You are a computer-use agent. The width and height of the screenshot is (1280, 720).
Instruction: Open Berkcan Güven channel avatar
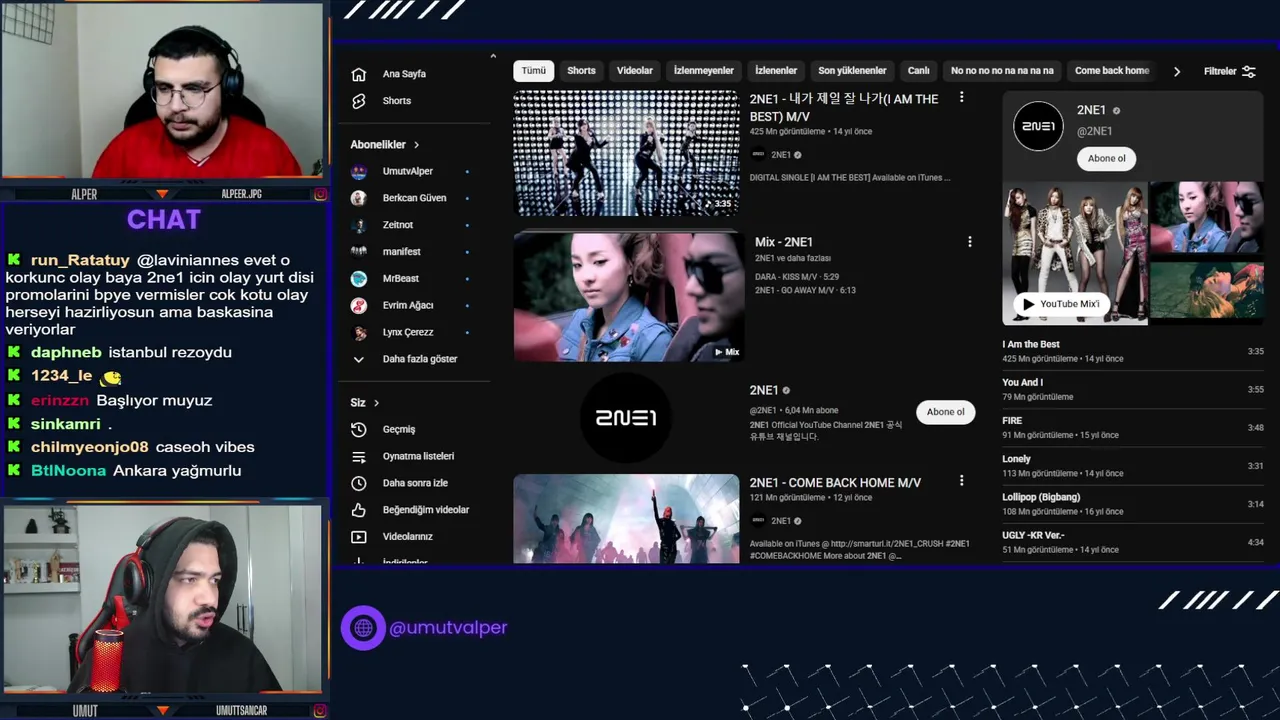(x=359, y=198)
